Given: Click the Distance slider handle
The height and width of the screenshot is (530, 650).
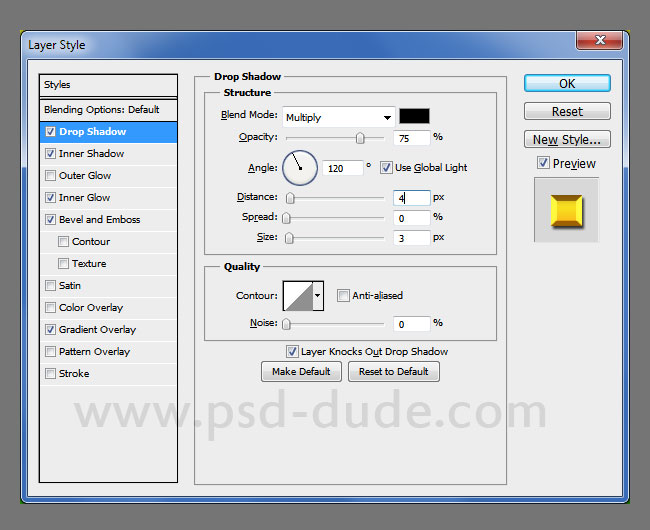Looking at the screenshot, I should tap(290, 198).
